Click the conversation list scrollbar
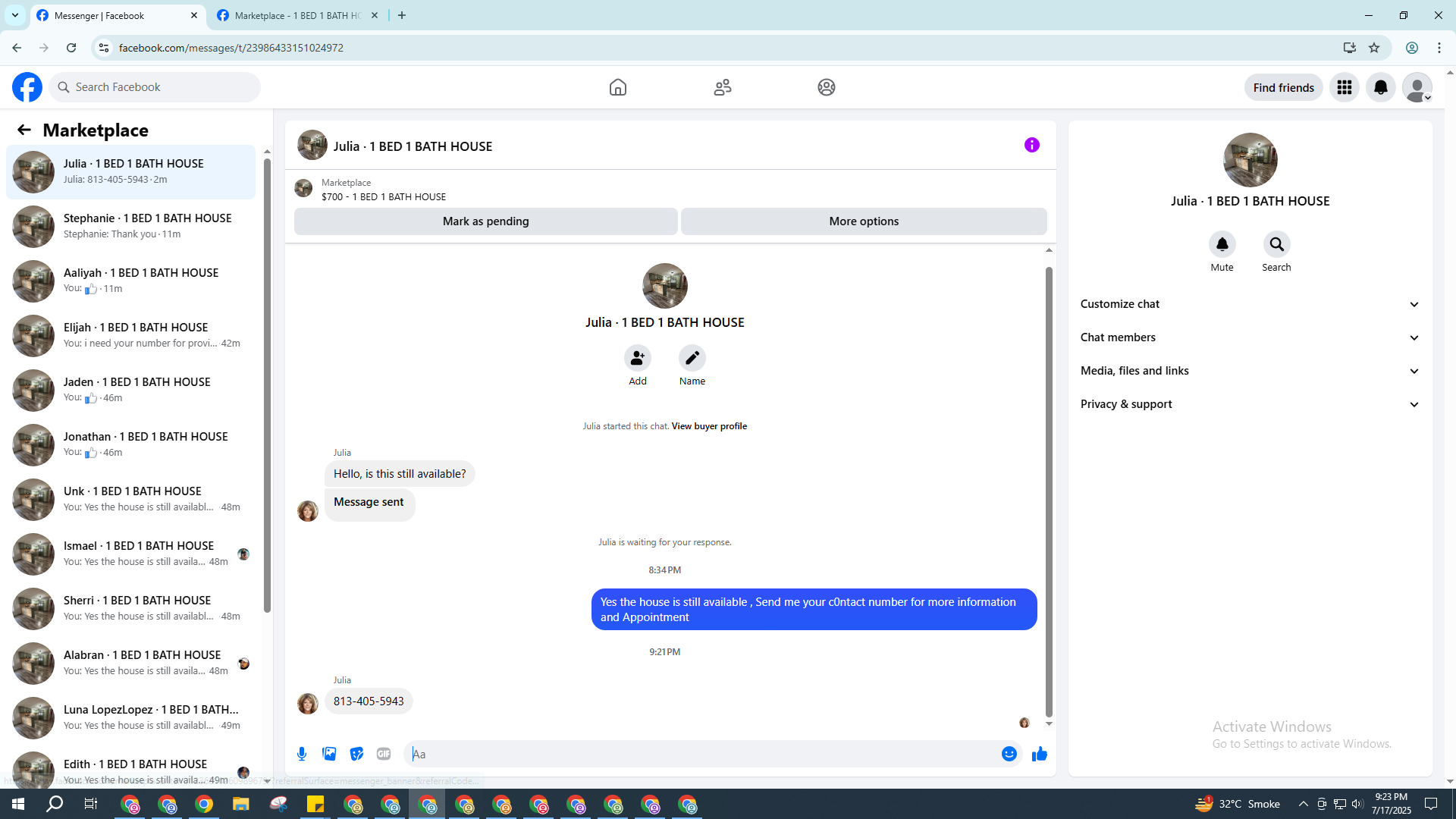 coord(267,385)
